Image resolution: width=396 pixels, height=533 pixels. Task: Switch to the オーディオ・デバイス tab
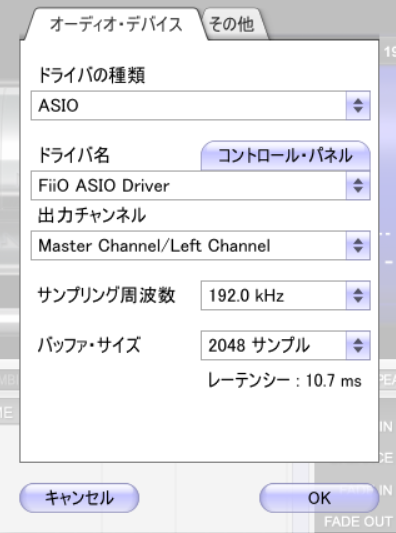tap(116, 24)
